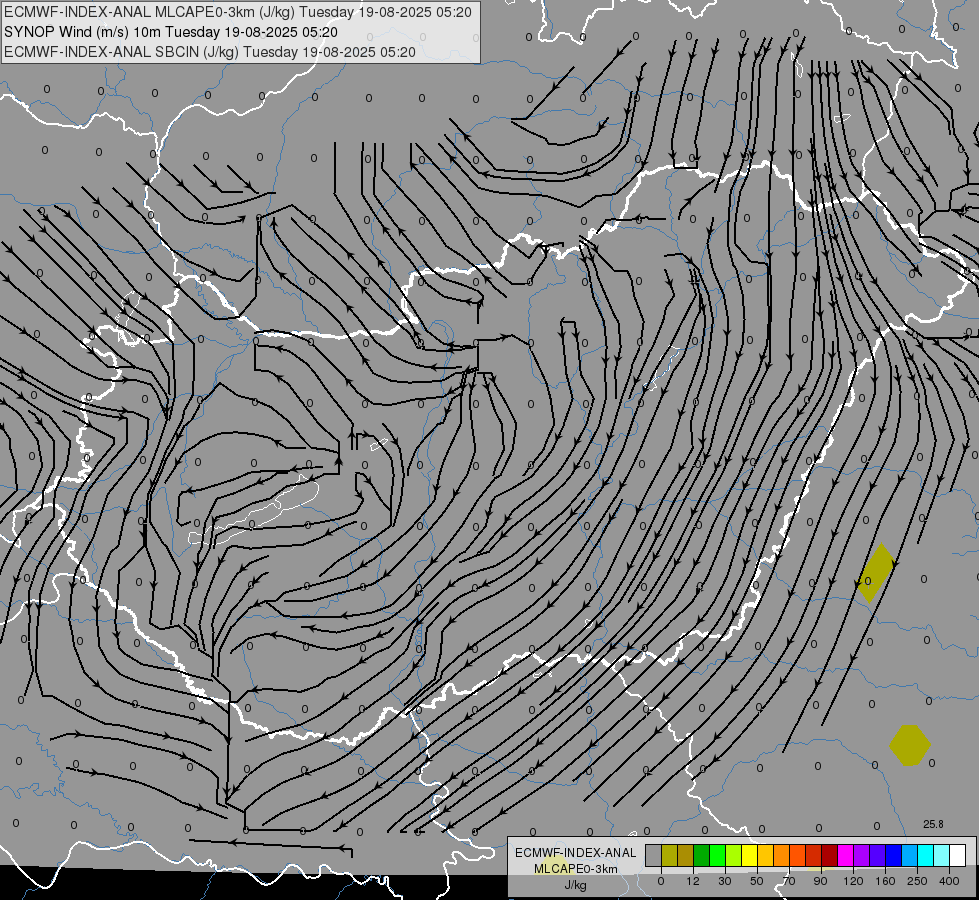Click the '0' tick label on the color scale
Image resolution: width=979 pixels, height=900 pixels.
coord(661,881)
